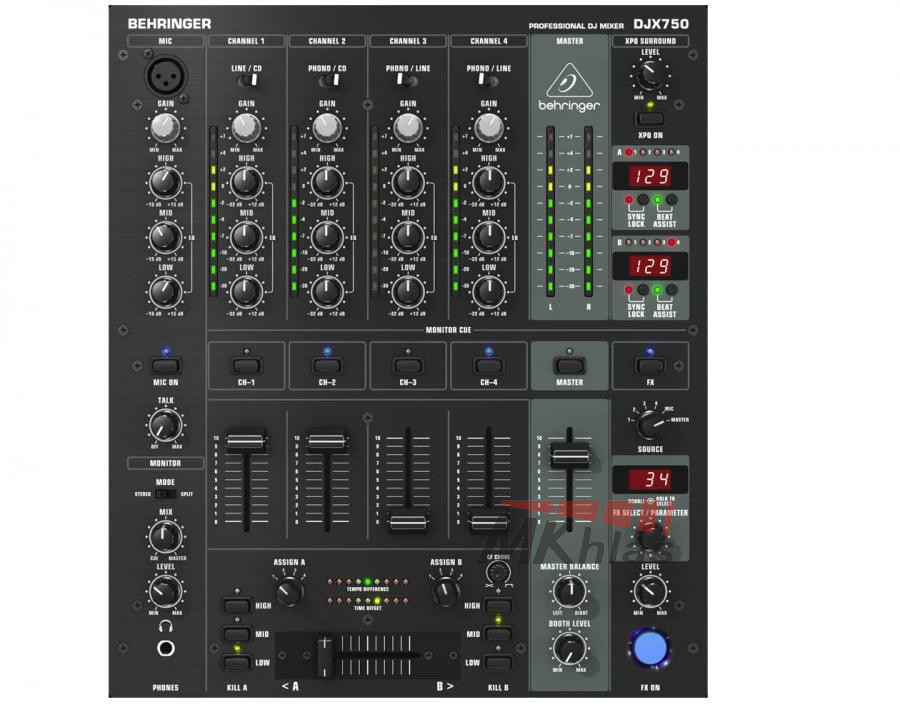Toggle Channel 3 PHONO / LINE switch
Image resolution: width=900 pixels, height=707 pixels.
(x=406, y=81)
